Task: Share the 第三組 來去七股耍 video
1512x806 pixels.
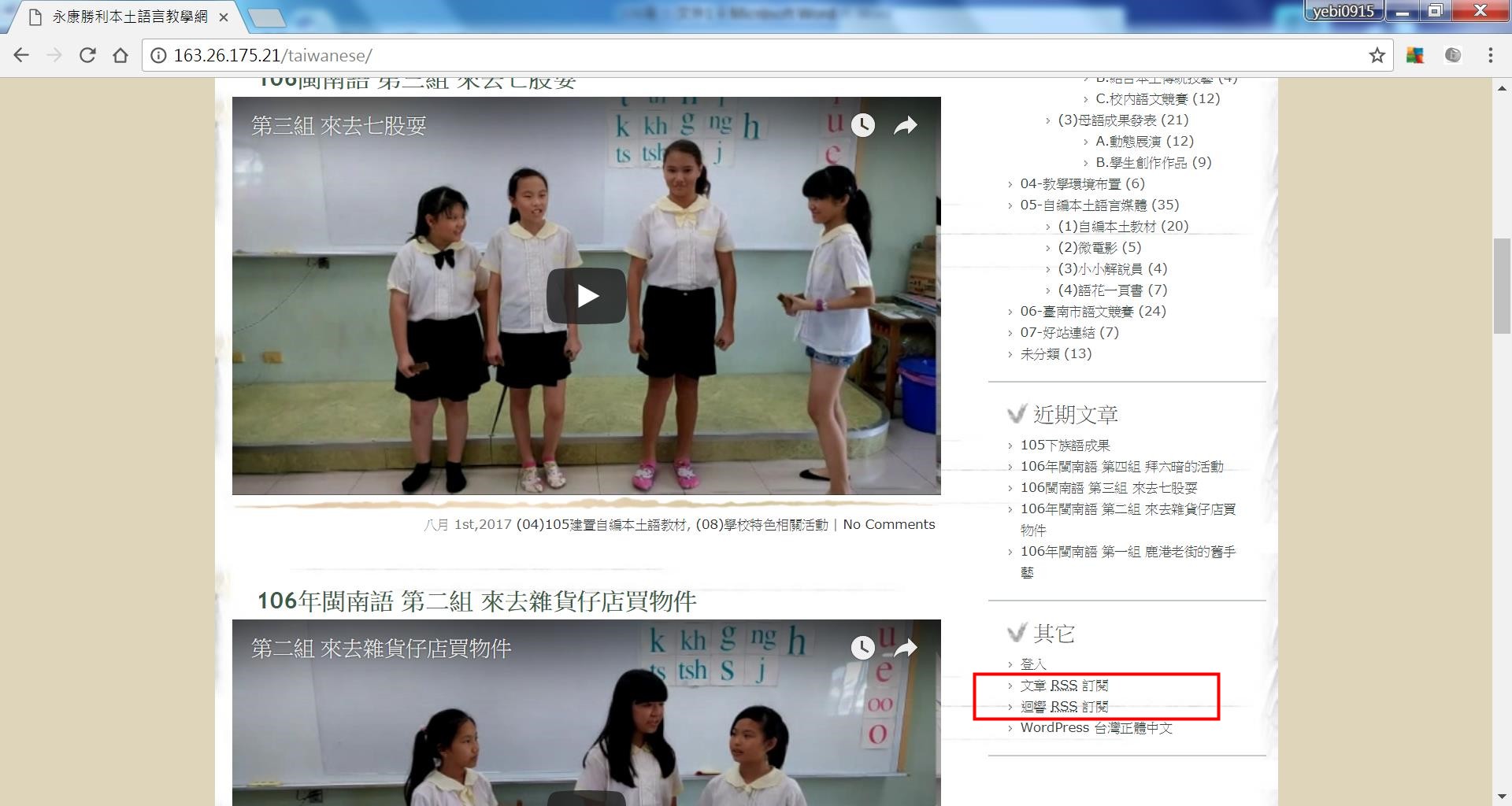Action: [906, 125]
